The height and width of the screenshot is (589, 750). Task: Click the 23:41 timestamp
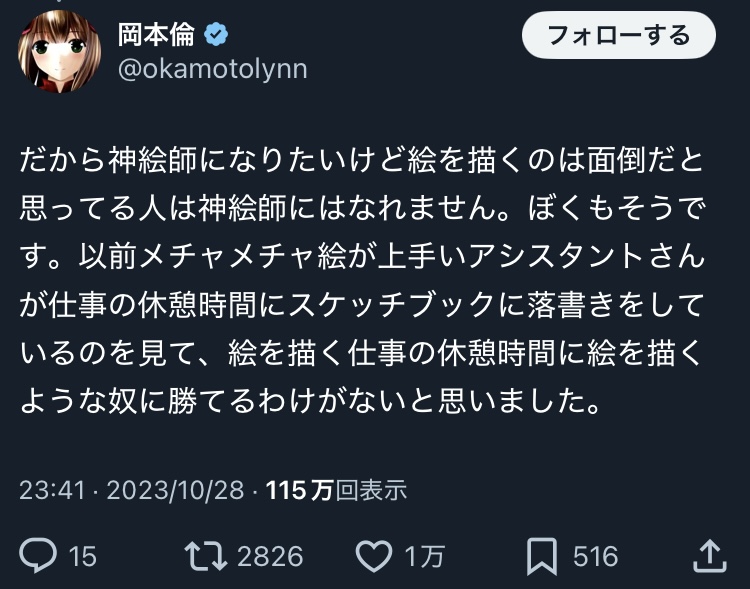click(48, 491)
